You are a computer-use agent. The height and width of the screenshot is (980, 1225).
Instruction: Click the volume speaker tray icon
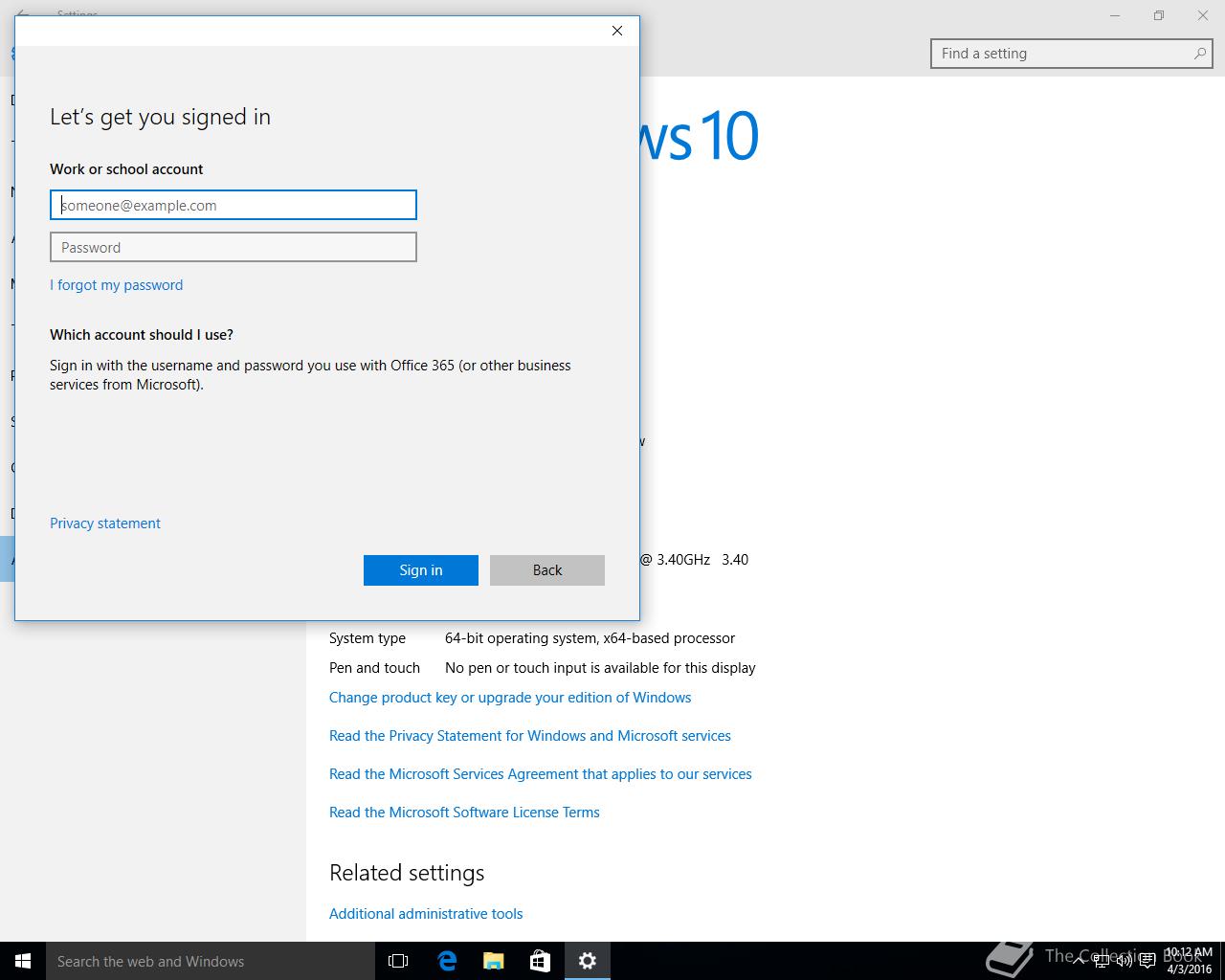point(1125,961)
